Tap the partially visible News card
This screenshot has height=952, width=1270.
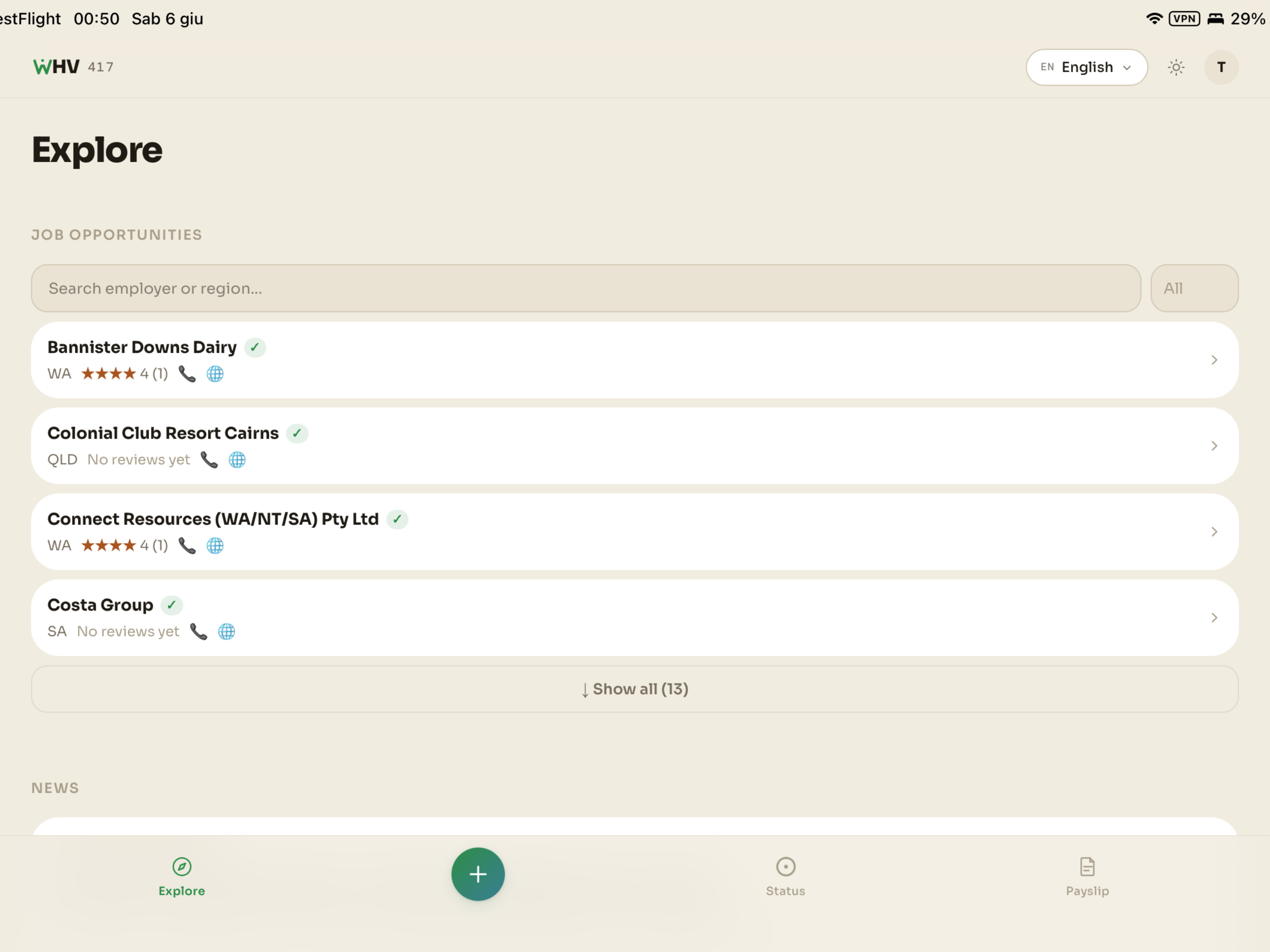[x=635, y=827]
